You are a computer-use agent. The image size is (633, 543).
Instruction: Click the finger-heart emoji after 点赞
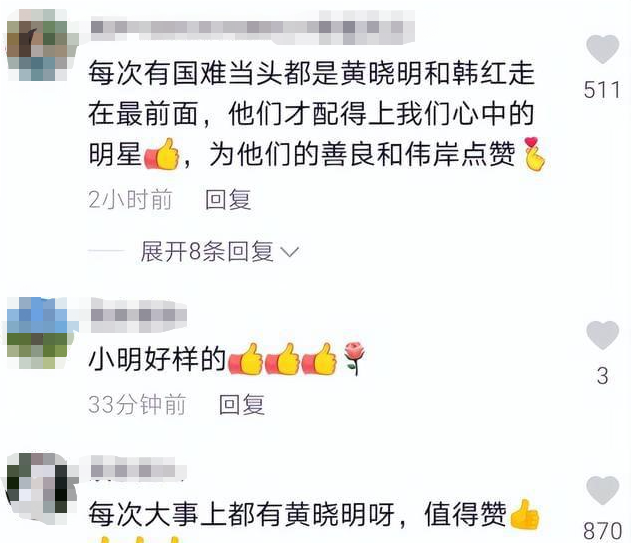534,154
